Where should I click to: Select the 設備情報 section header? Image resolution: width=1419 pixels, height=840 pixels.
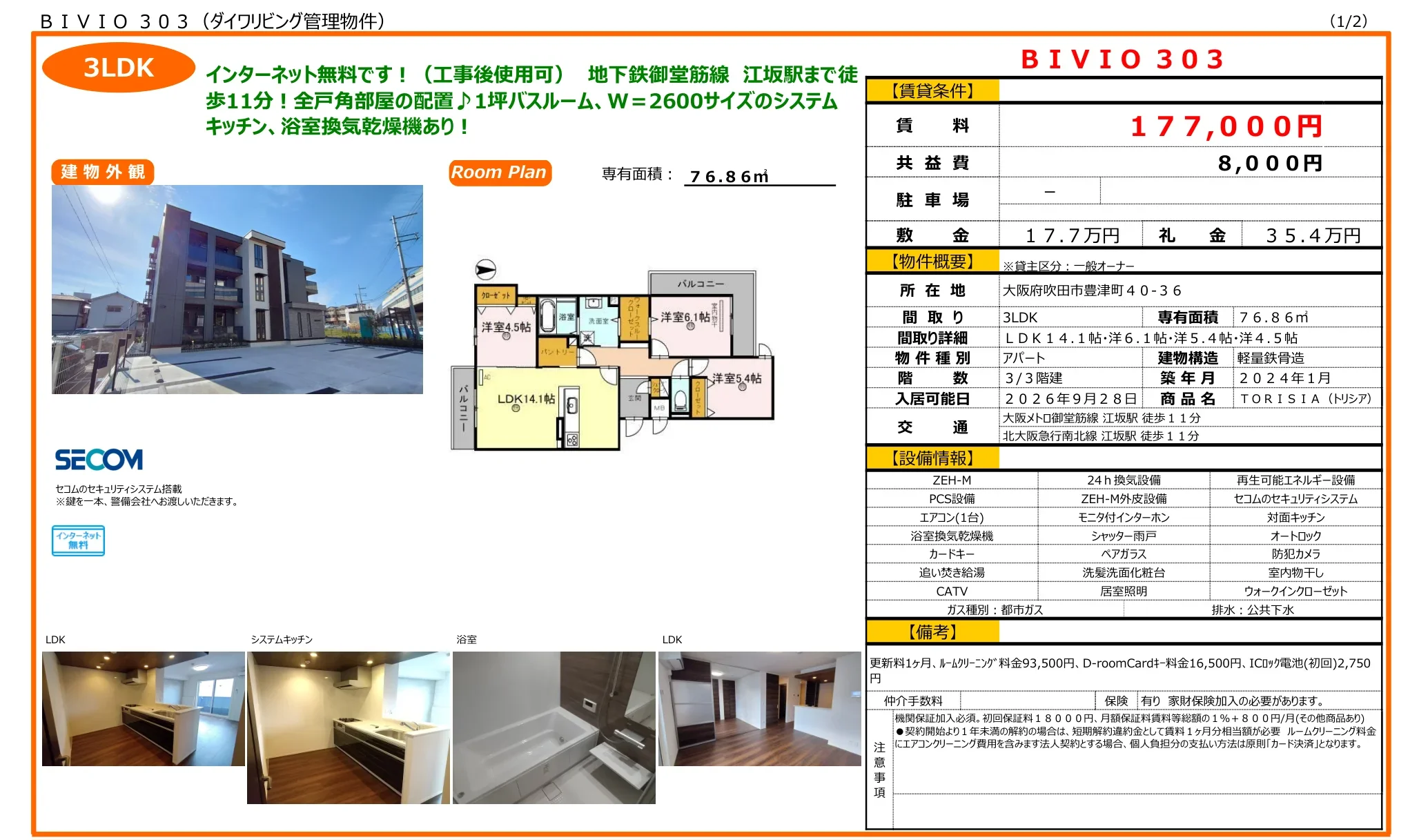pyautogui.click(x=932, y=458)
